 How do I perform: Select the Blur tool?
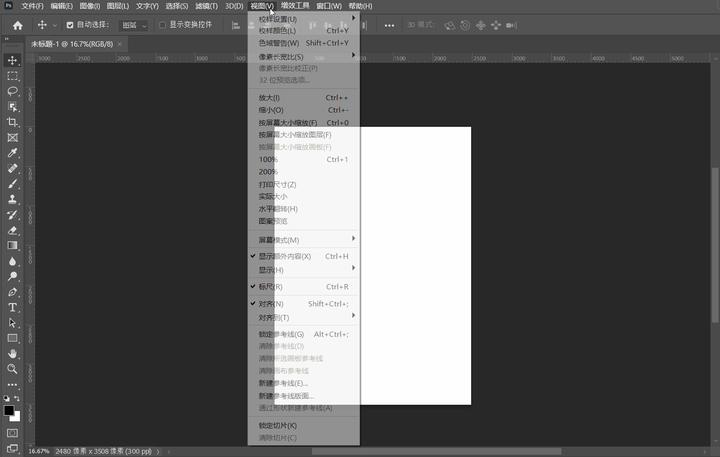click(12, 261)
